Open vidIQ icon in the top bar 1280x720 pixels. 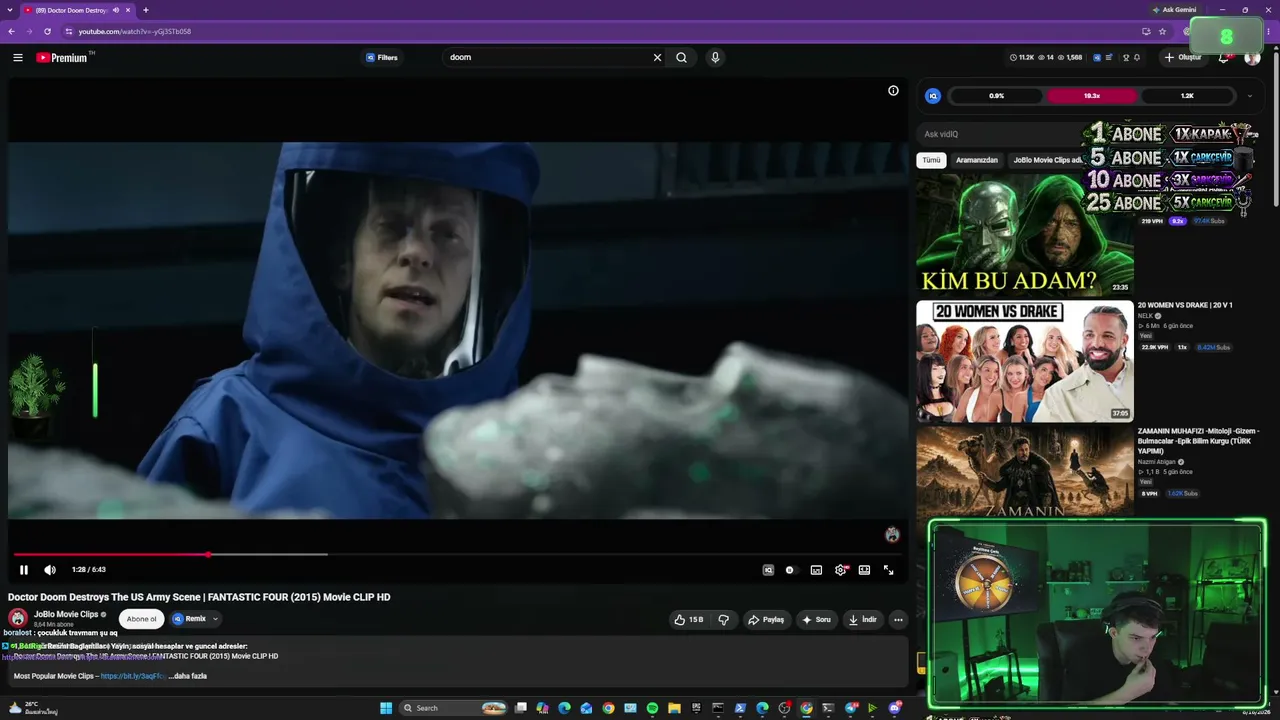coord(1097,58)
